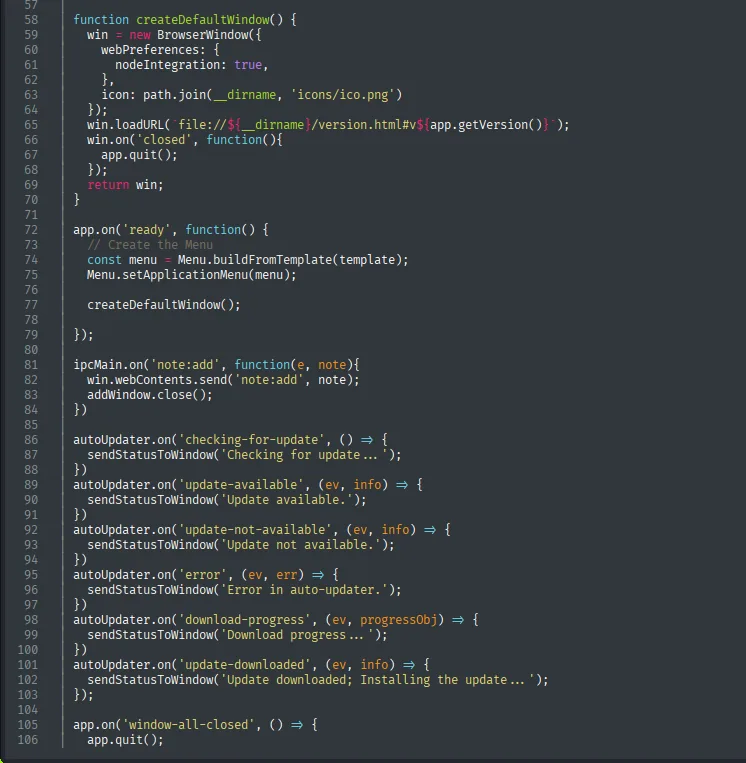Click 'return win;' on line 69
This screenshot has height=763, width=746.
[x=125, y=185]
